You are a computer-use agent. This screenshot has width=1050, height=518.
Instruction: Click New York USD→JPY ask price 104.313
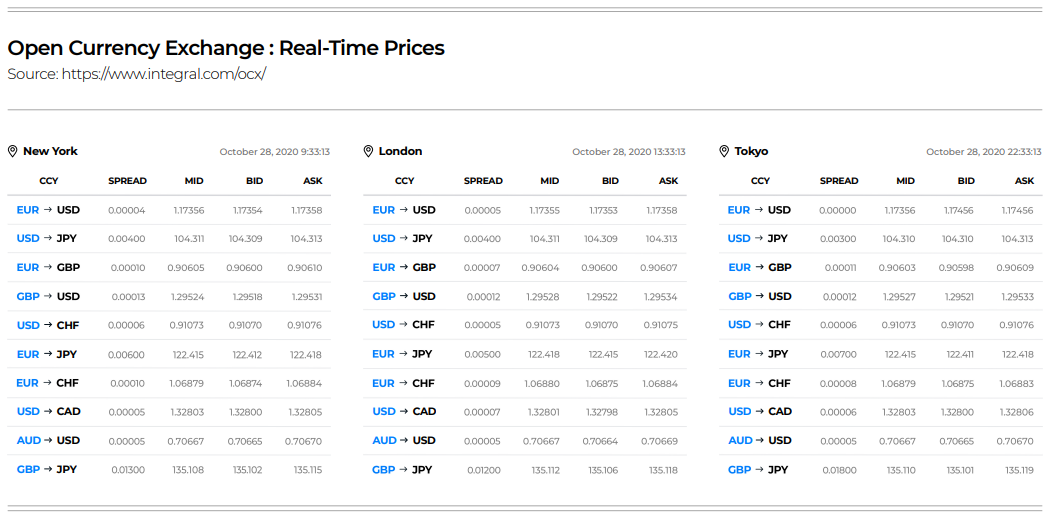click(x=306, y=239)
